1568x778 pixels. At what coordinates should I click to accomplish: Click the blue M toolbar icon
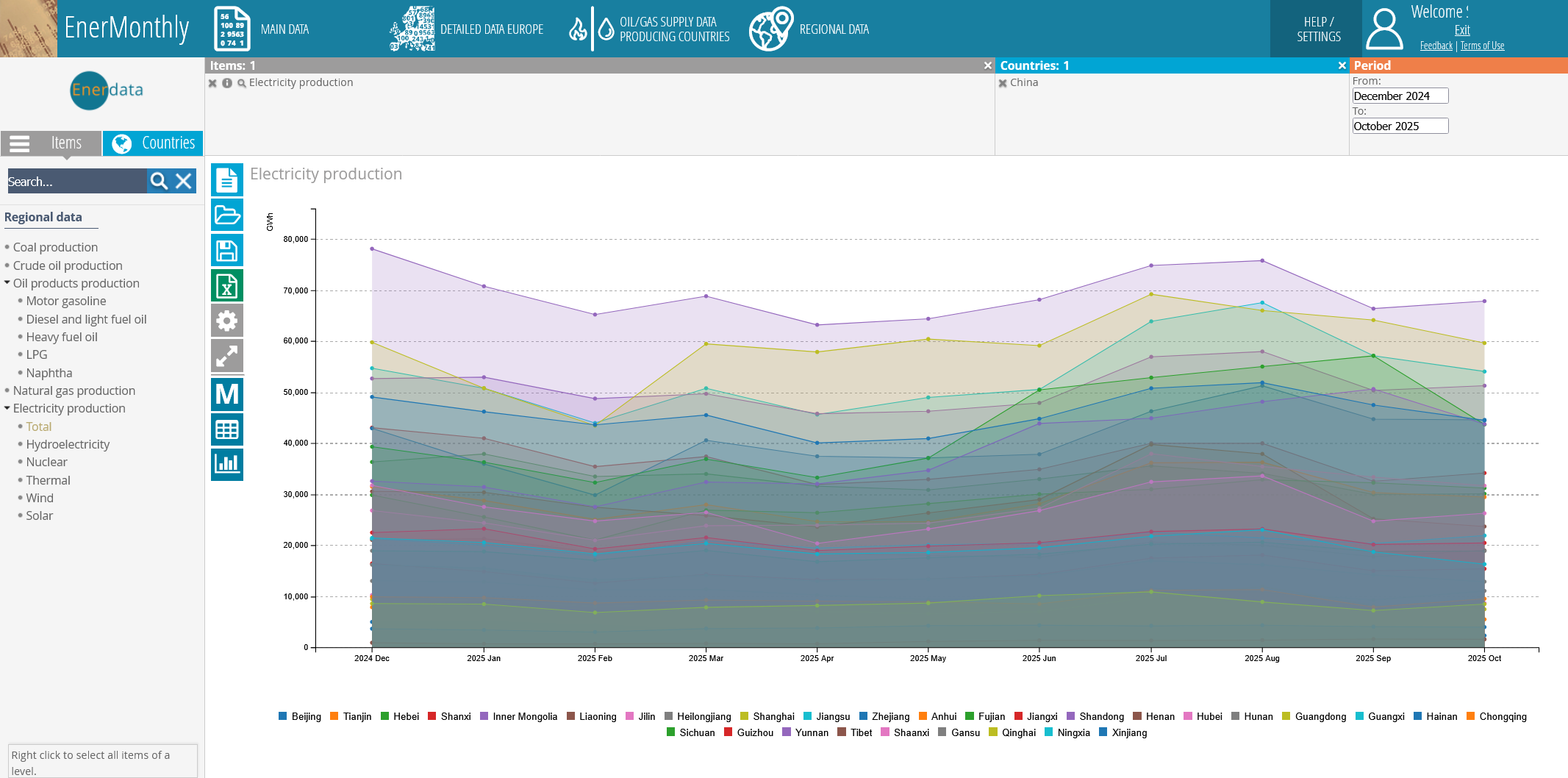[x=226, y=394]
